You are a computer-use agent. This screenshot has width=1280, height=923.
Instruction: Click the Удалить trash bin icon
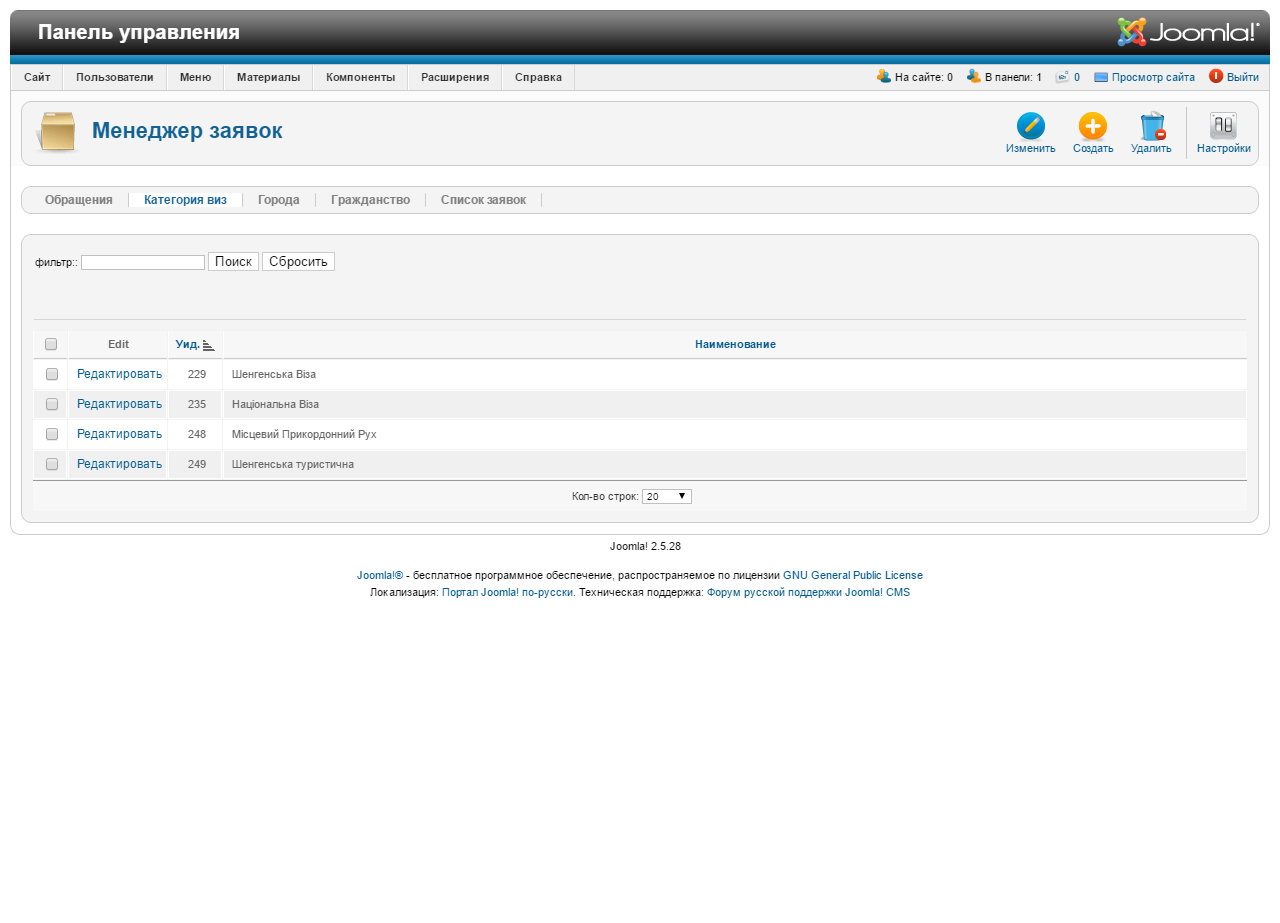(x=1152, y=126)
